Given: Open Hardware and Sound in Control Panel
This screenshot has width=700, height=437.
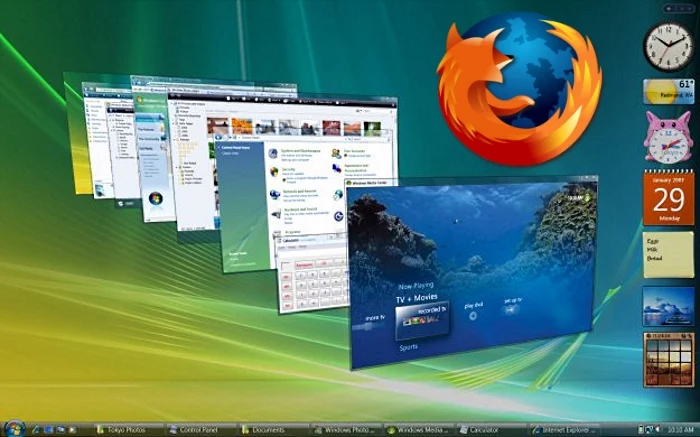Looking at the screenshot, I should [x=300, y=209].
